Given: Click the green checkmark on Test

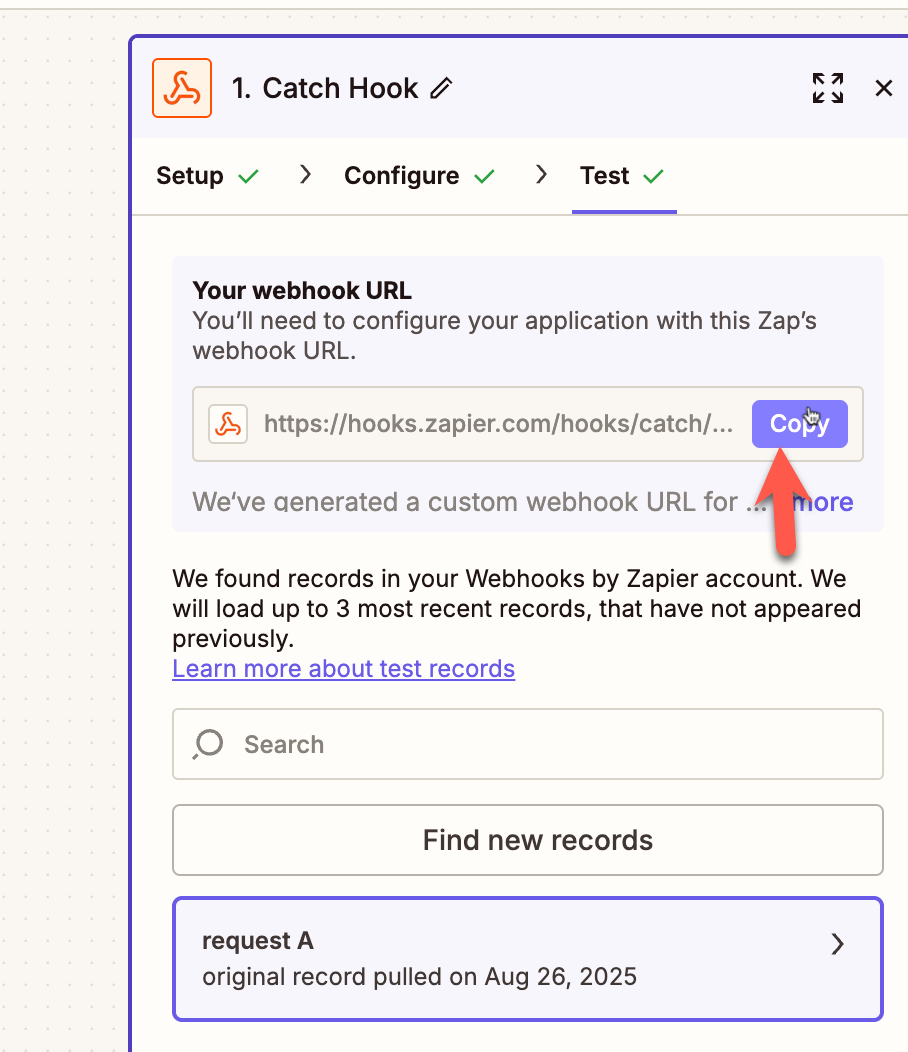Looking at the screenshot, I should [655, 175].
